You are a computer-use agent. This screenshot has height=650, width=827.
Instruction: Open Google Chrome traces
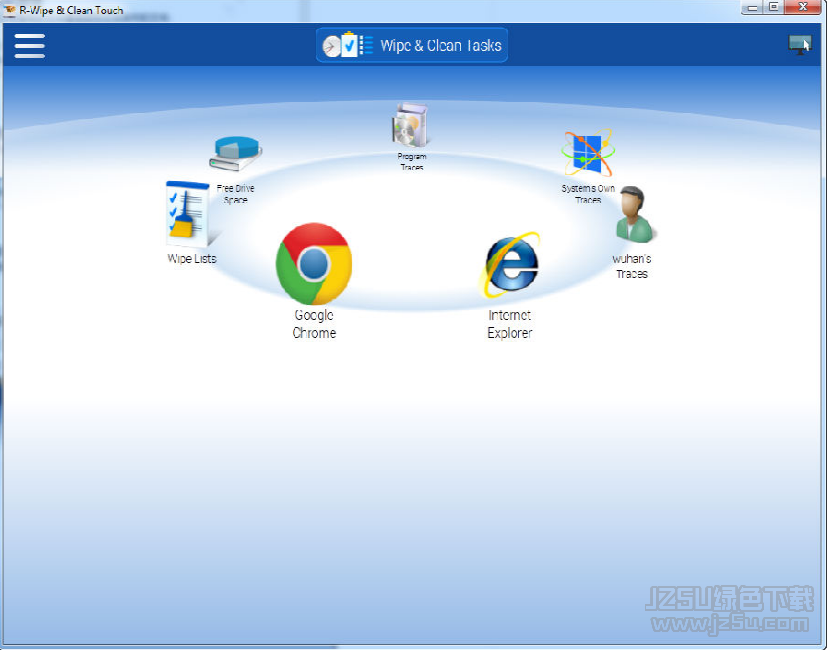point(314,263)
